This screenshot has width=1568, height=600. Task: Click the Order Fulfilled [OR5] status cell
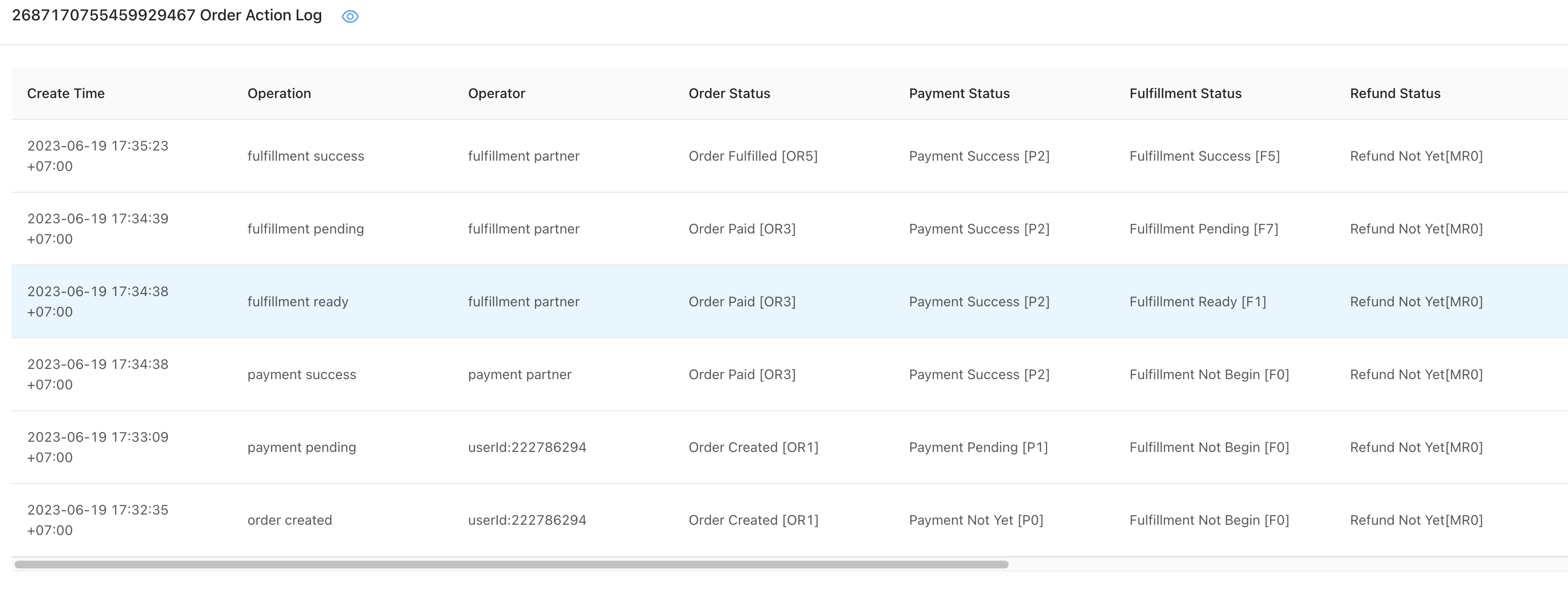pyautogui.click(x=753, y=156)
